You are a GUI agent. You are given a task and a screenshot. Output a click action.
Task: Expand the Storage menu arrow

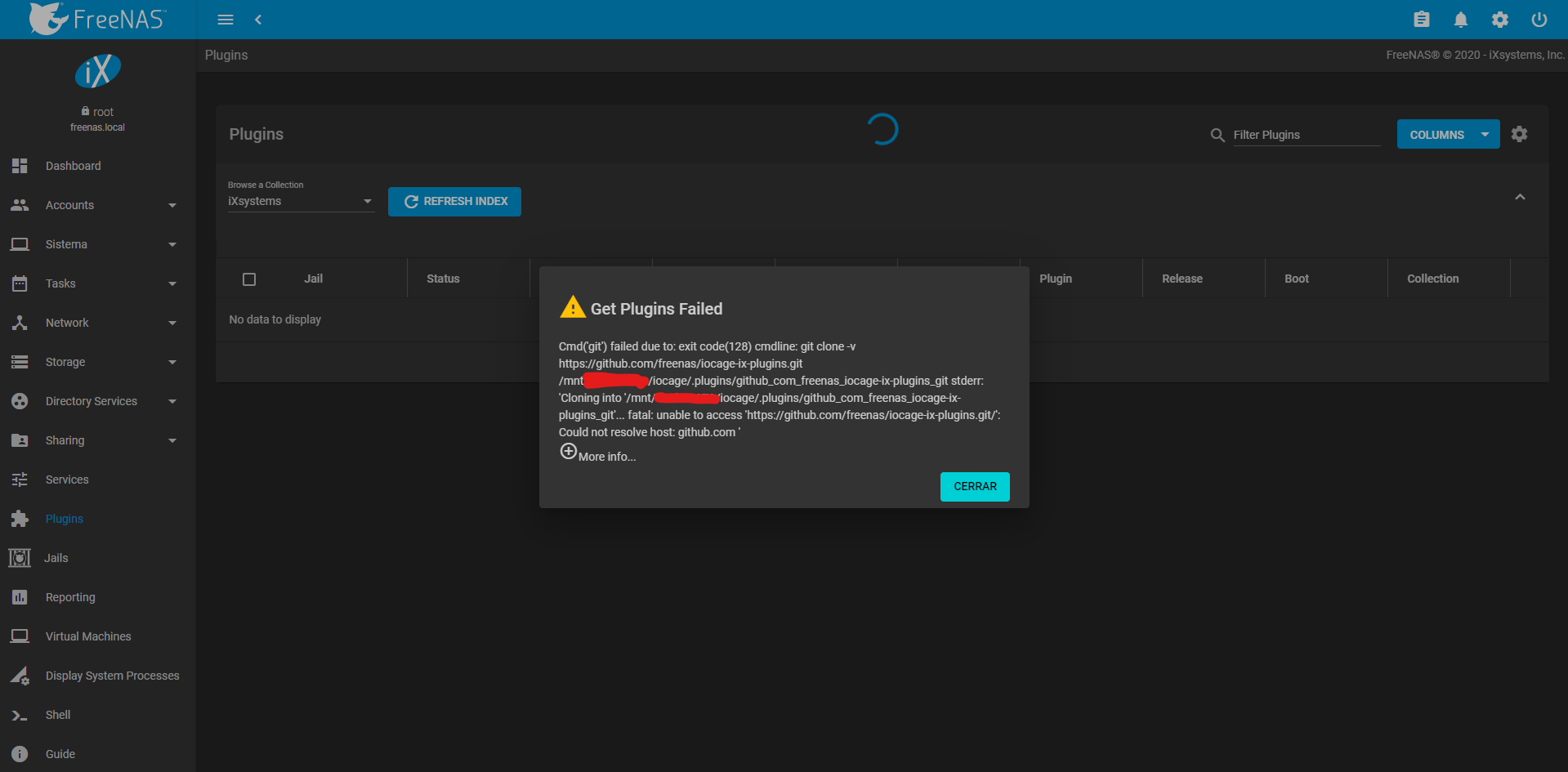[x=172, y=362]
